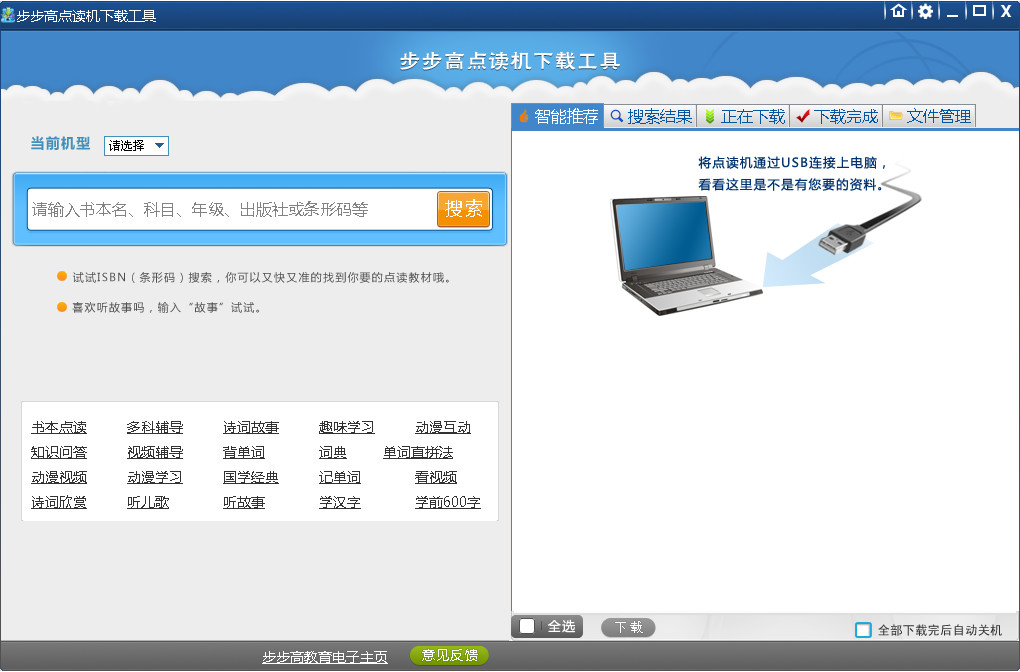Open the 看视频 category link
Viewport: 1020px width, 672px height.
[435, 477]
